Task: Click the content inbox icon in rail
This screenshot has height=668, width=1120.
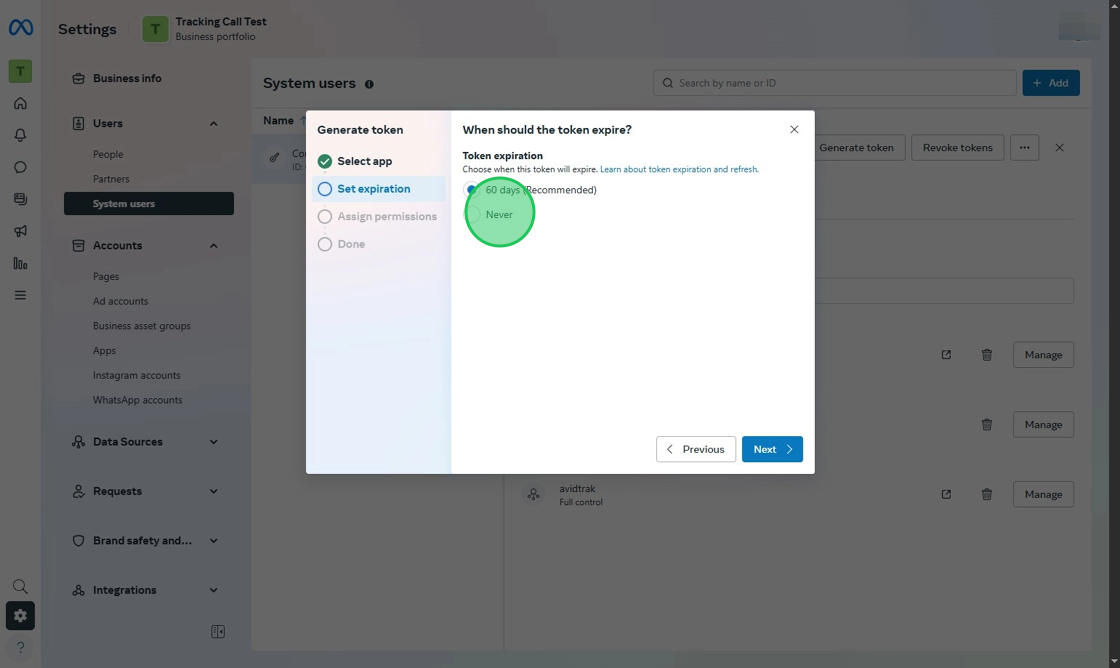Action: pyautogui.click(x=20, y=199)
